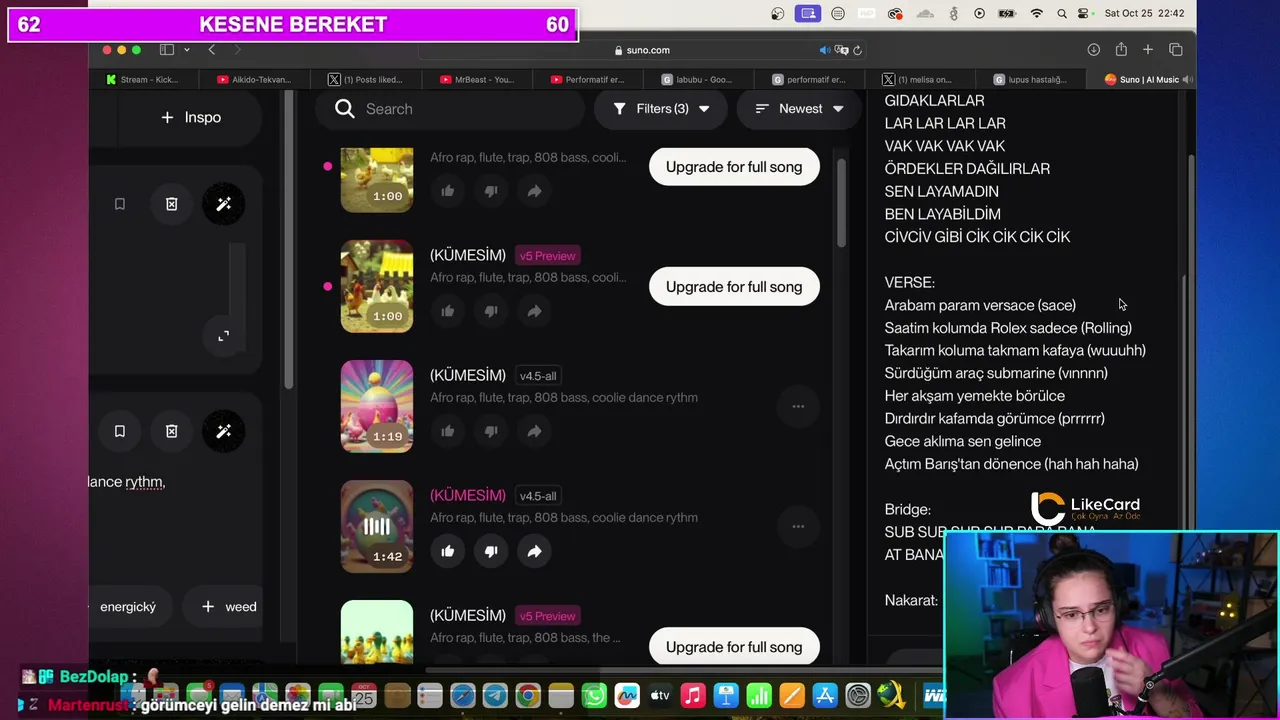Open the Filters (3) dropdown
The image size is (1280, 720).
tap(661, 109)
